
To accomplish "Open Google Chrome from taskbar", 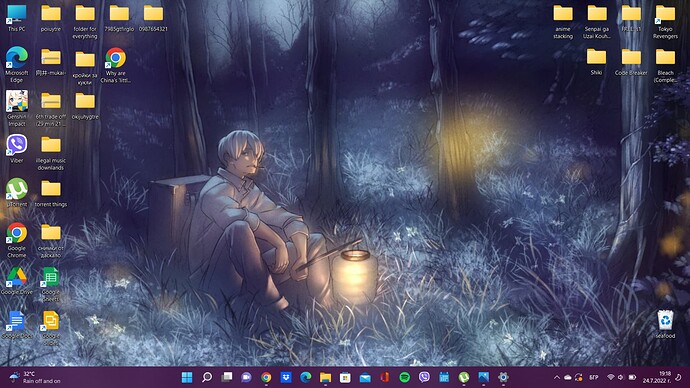I will (x=266, y=377).
